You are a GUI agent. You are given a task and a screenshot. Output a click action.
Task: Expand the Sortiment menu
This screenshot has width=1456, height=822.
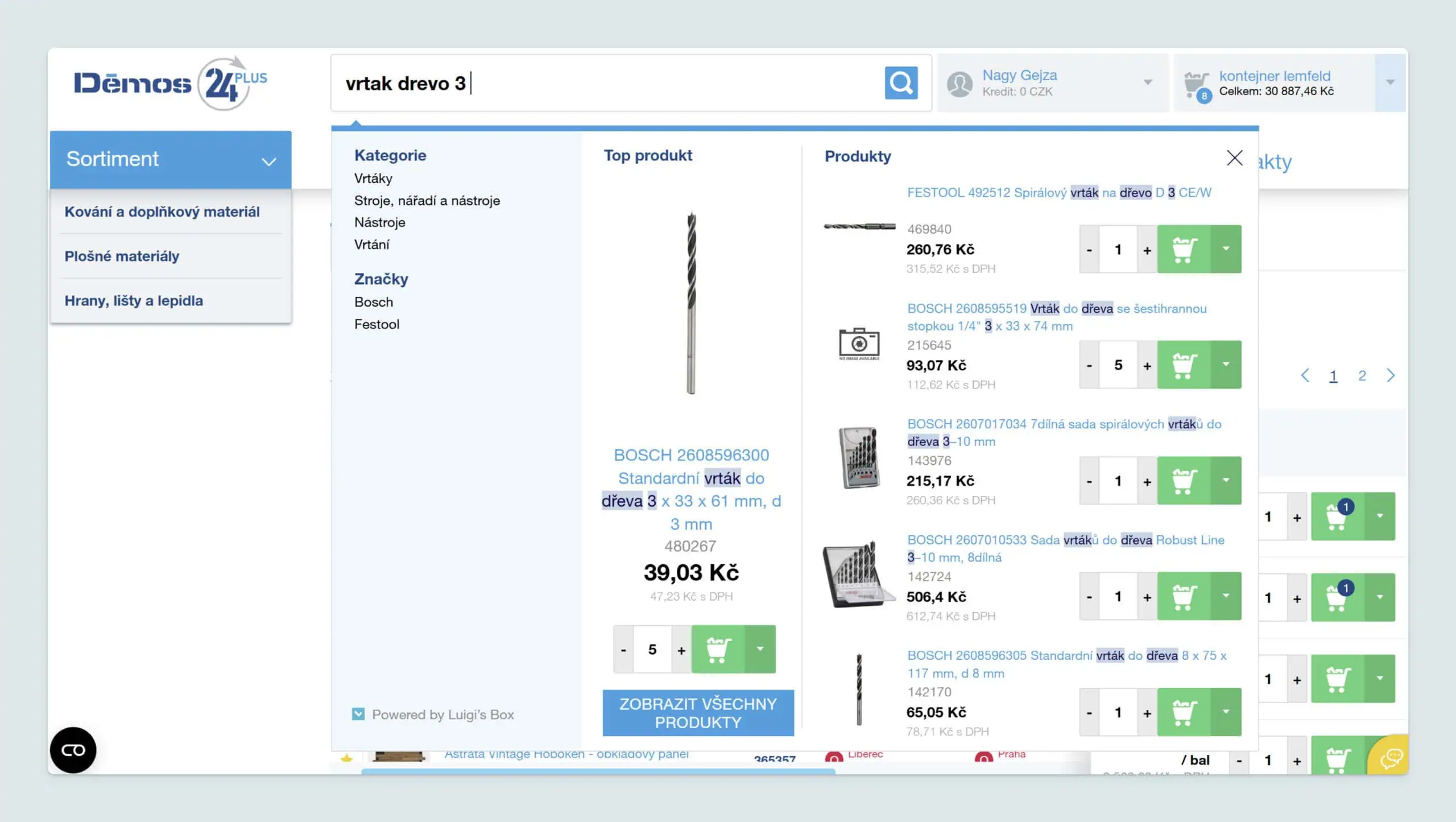171,159
